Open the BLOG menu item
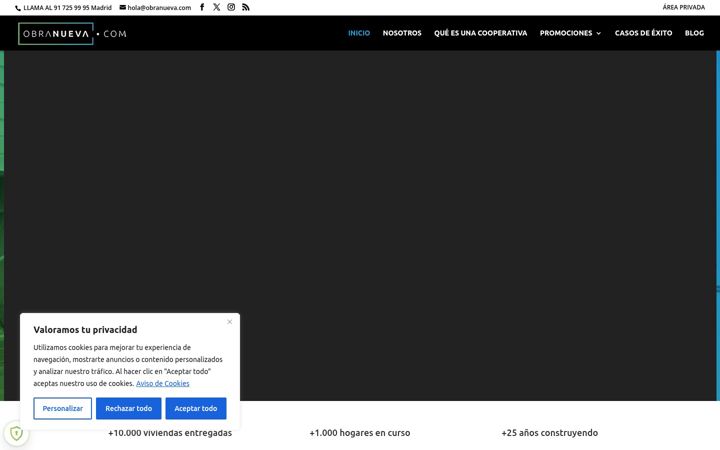Viewport: 720px width, 450px height. pyautogui.click(x=694, y=33)
